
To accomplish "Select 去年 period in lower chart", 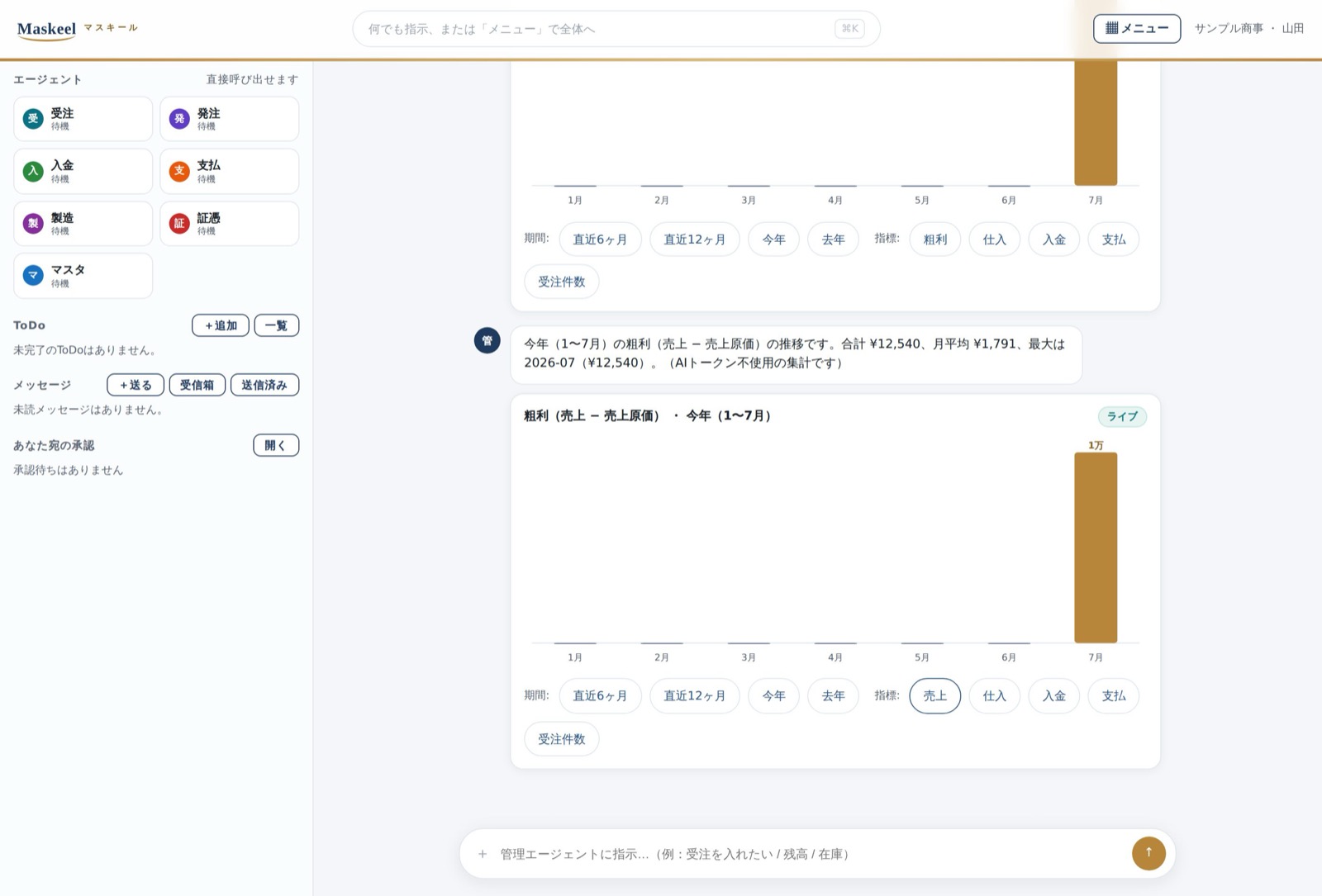I will pyautogui.click(x=834, y=696).
